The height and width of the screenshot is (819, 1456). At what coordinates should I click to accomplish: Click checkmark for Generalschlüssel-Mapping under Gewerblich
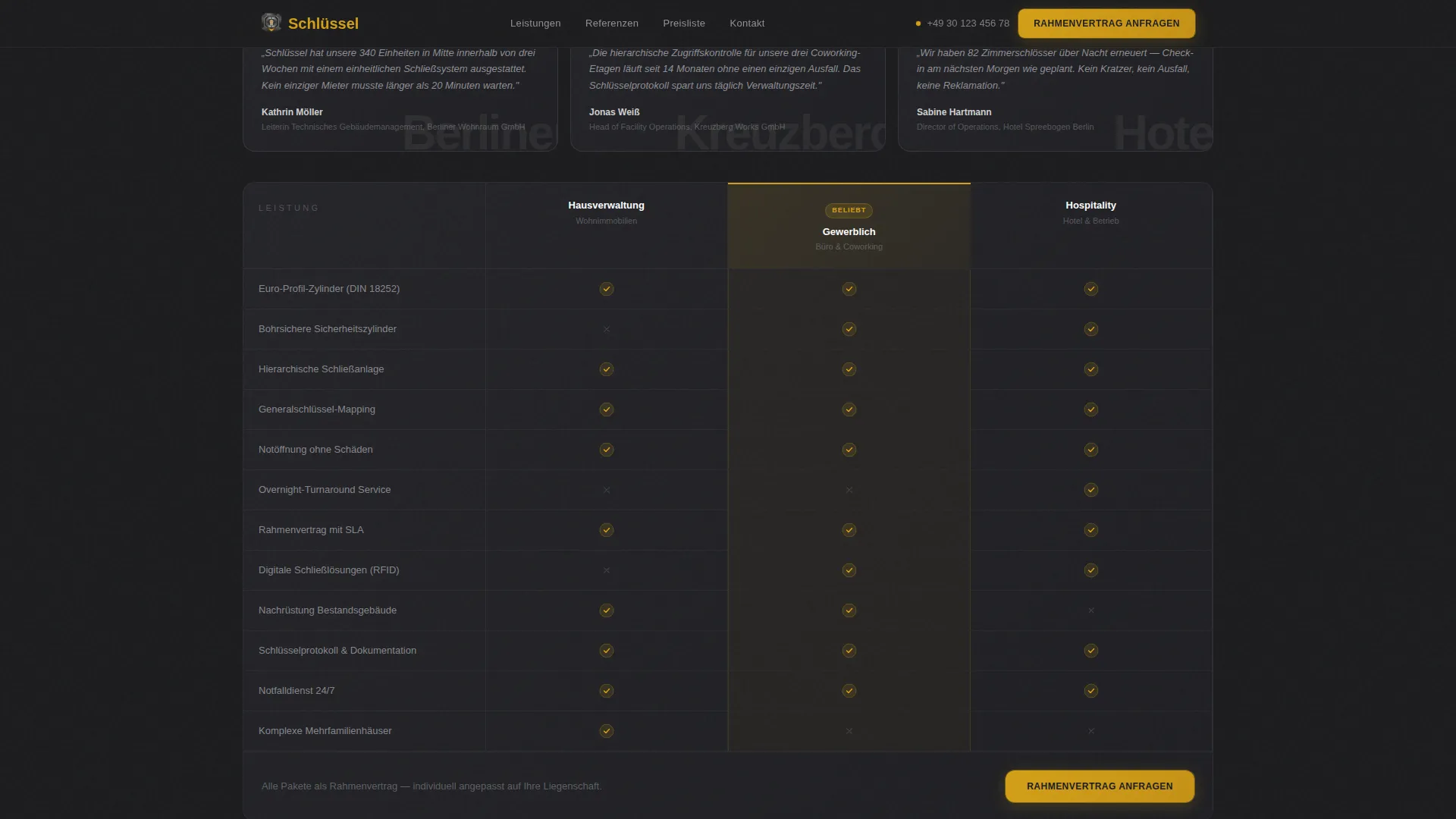pos(849,409)
